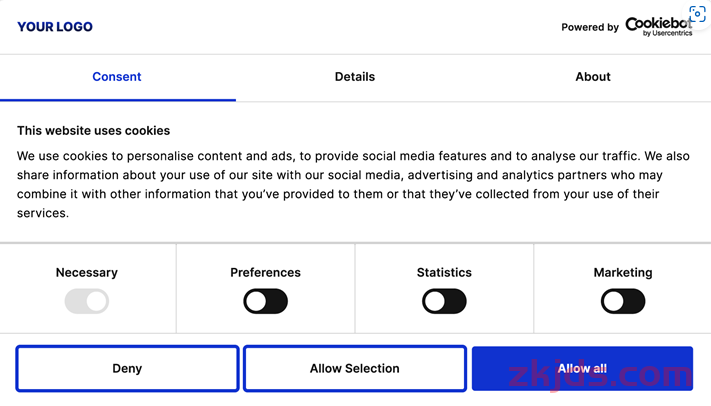Enable the Preferences cookies switch
Image resolution: width=711 pixels, height=406 pixels.
point(265,301)
